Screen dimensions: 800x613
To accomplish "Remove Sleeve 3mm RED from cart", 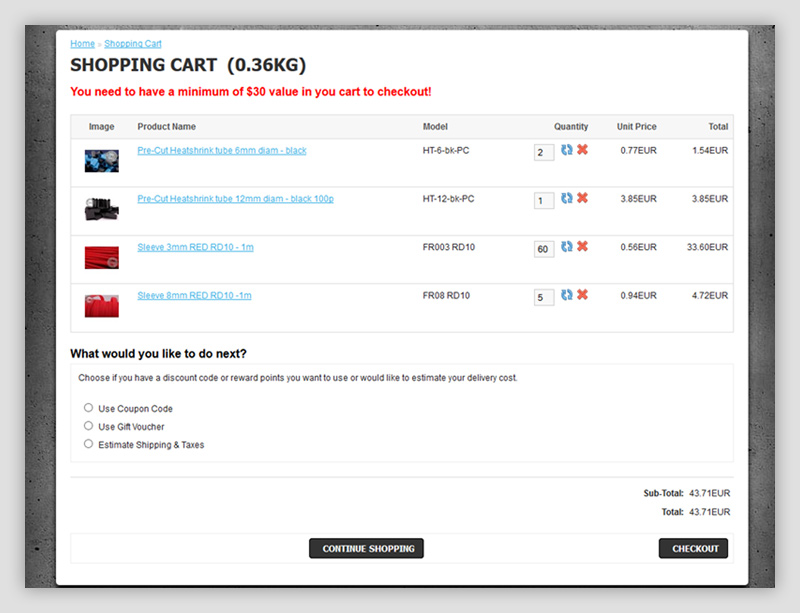I will (x=582, y=247).
